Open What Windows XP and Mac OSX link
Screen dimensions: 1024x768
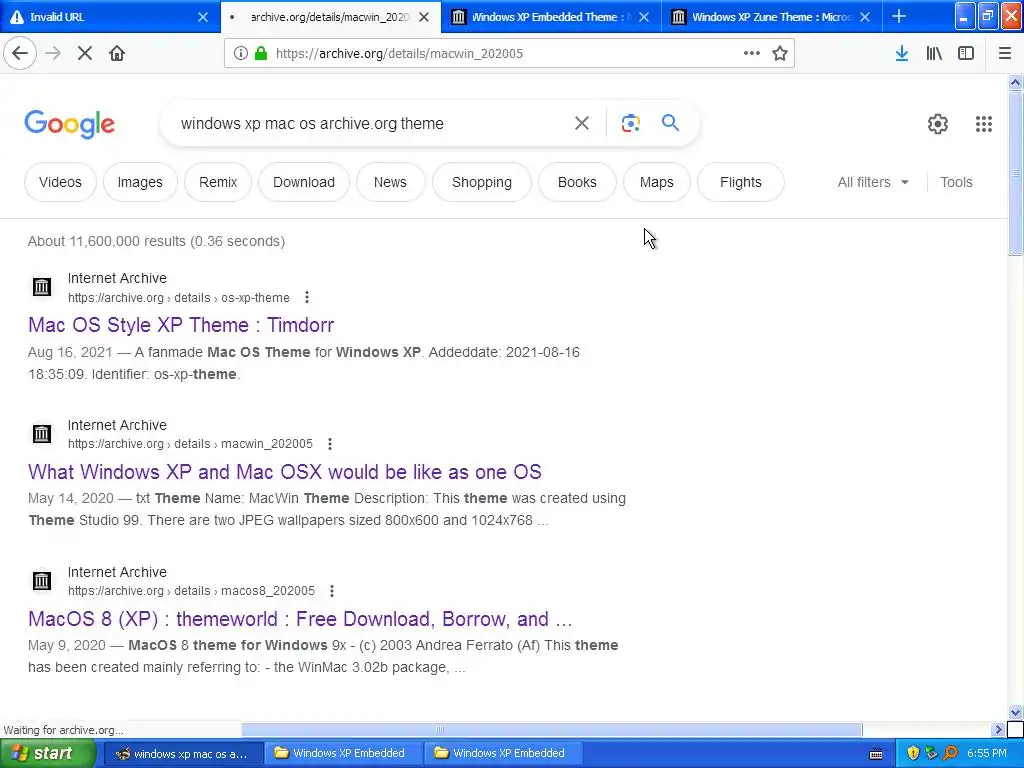285,472
